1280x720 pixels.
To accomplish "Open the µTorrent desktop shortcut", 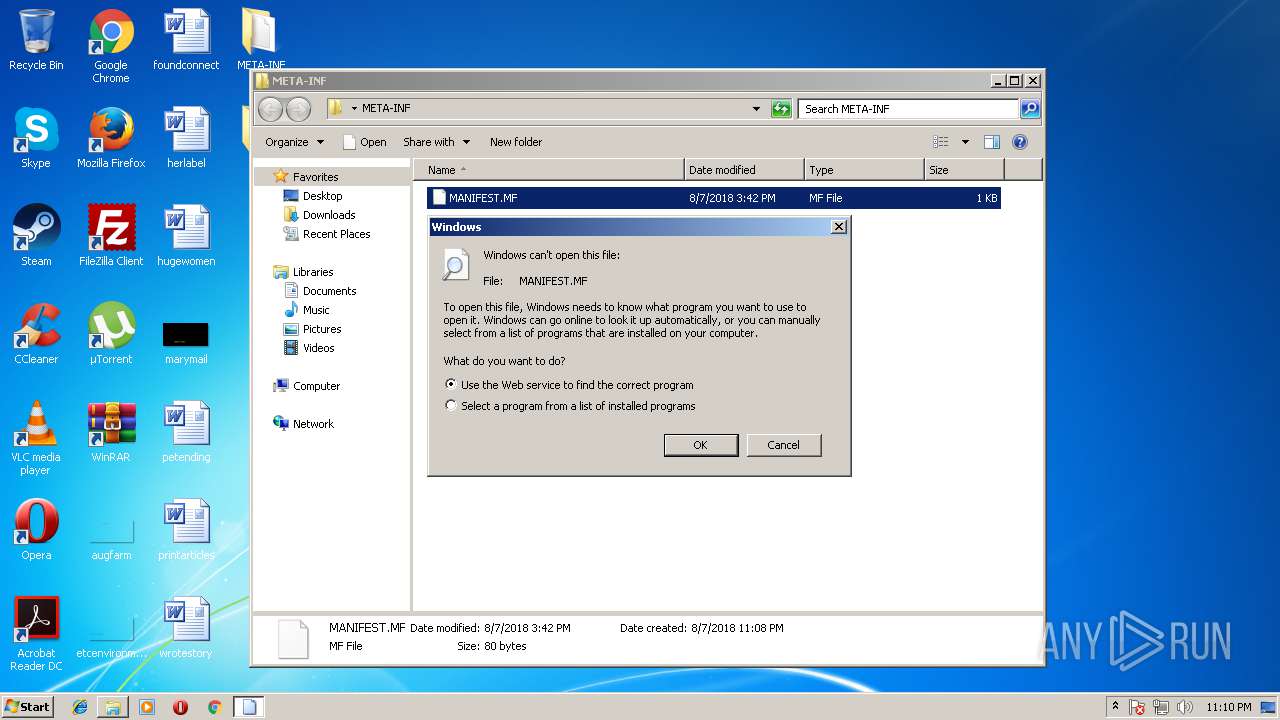I will click(x=111, y=334).
